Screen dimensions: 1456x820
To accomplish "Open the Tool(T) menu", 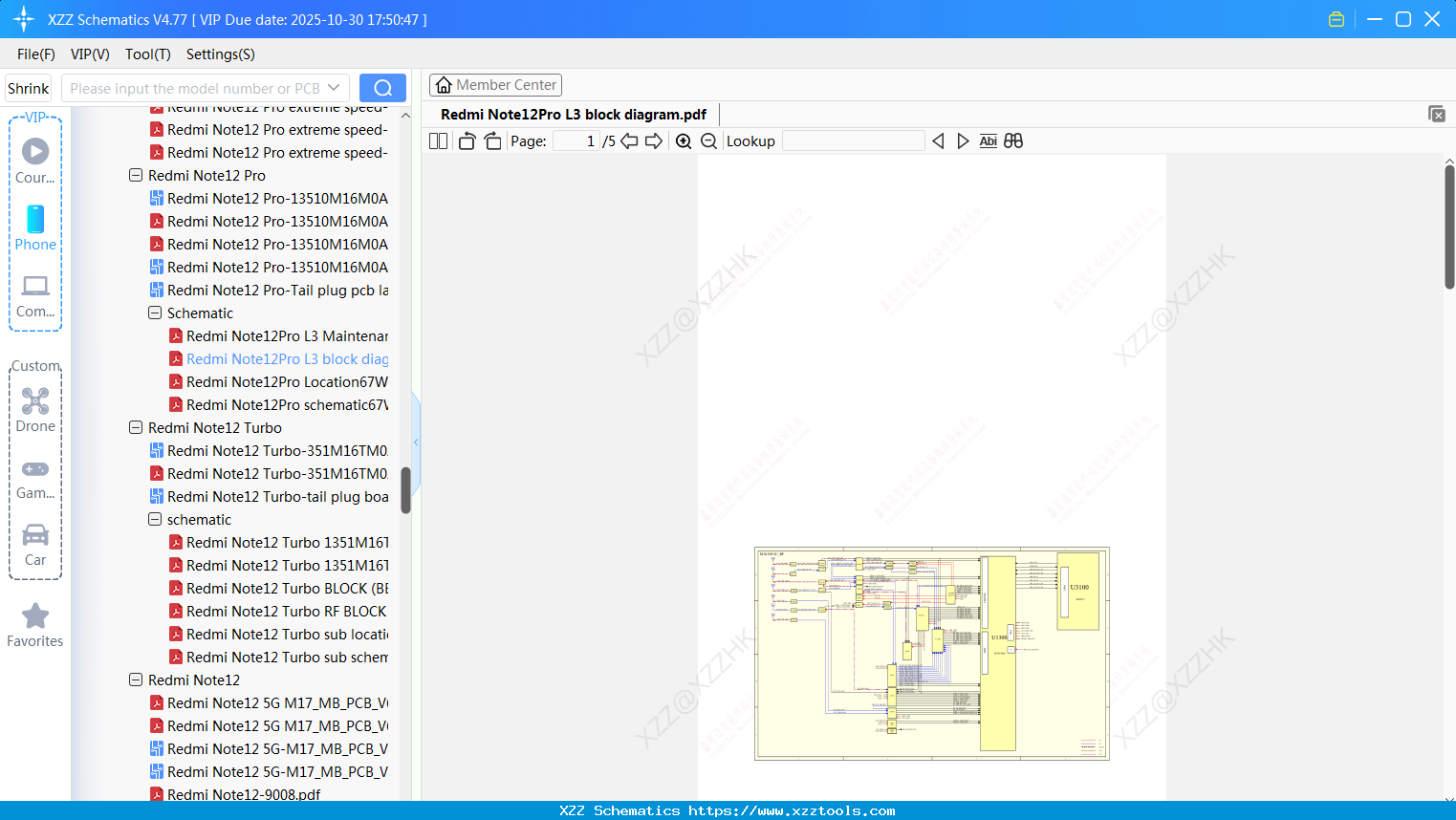I will 147,54.
